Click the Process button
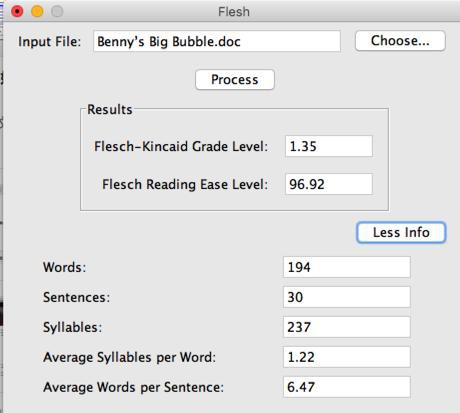460x413 pixels. tap(235, 80)
